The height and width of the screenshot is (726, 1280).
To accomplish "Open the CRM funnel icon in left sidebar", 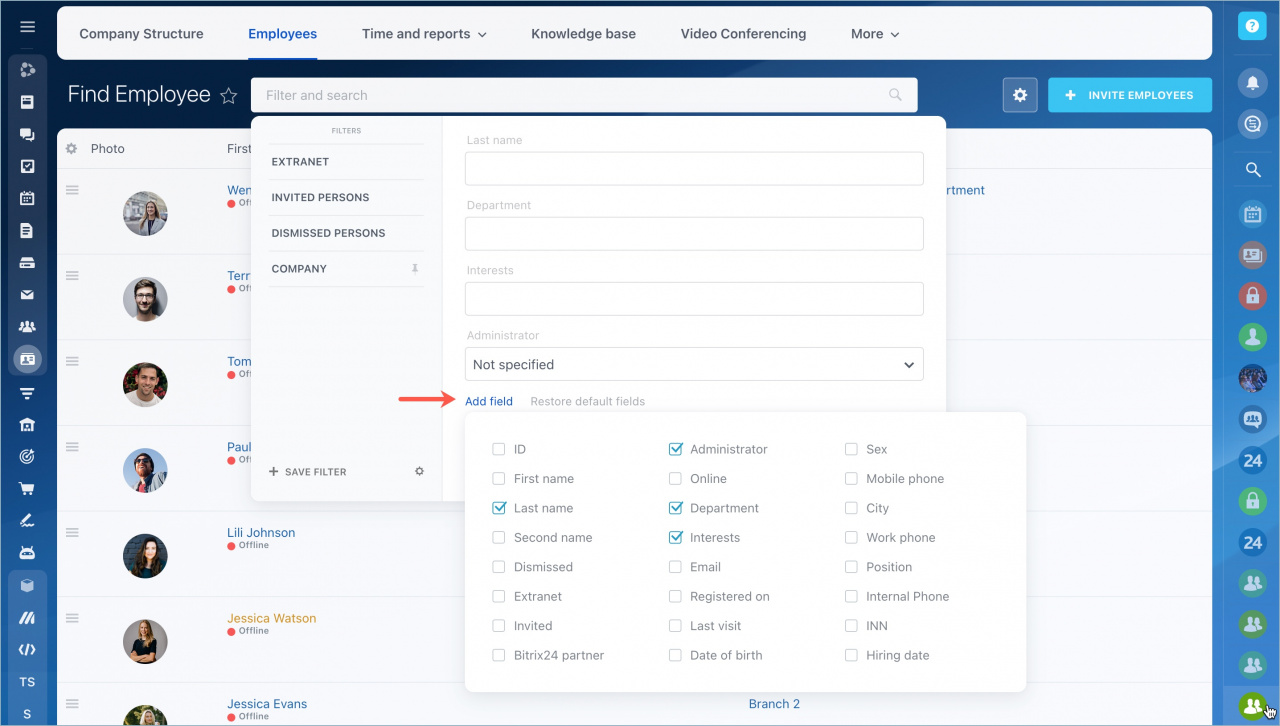I will pos(27,393).
